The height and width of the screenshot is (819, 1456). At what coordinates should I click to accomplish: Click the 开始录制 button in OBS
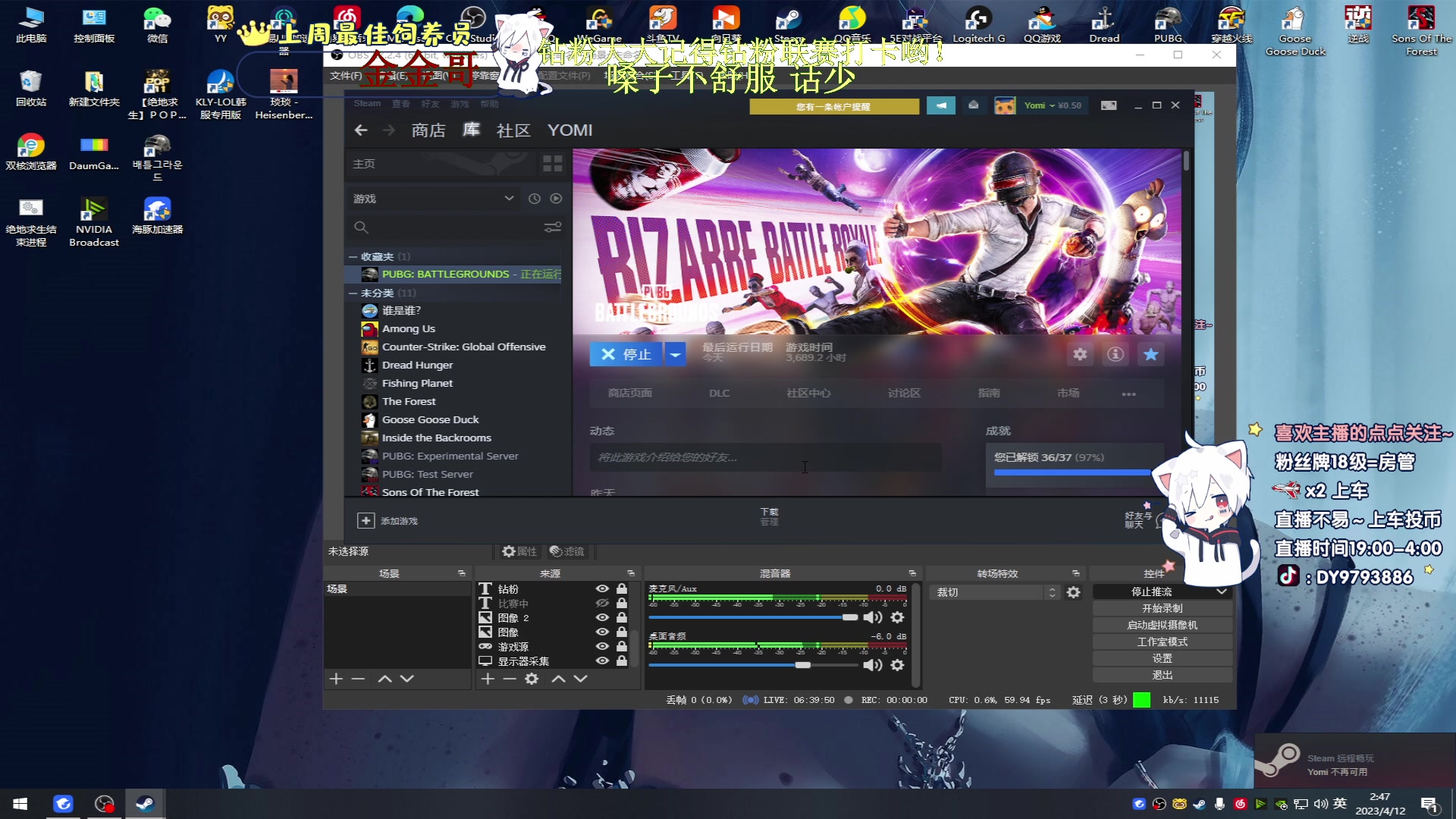[x=1162, y=608]
